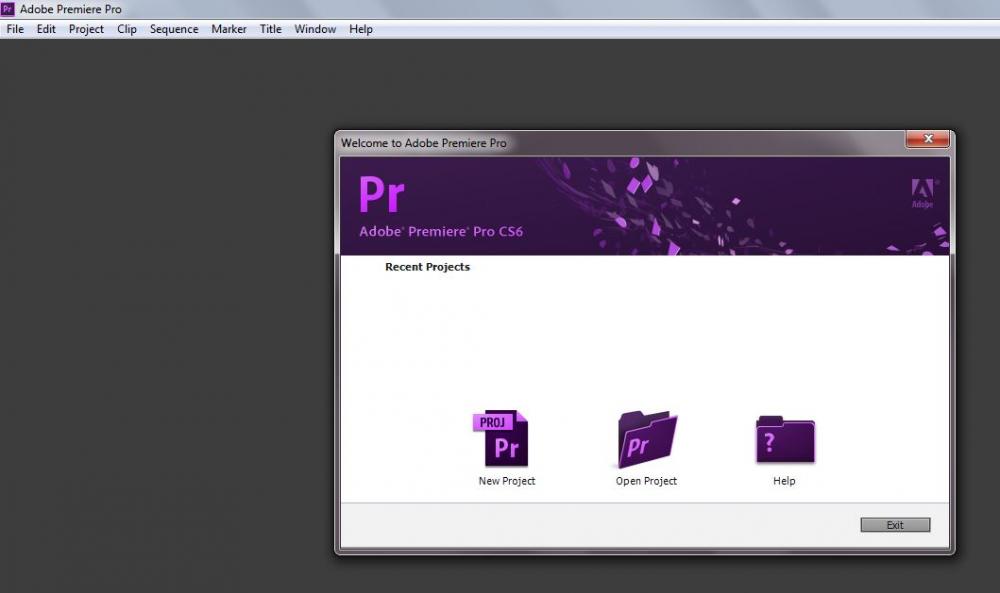1000x593 pixels.
Task: Open the Marker menu
Action: pos(229,29)
